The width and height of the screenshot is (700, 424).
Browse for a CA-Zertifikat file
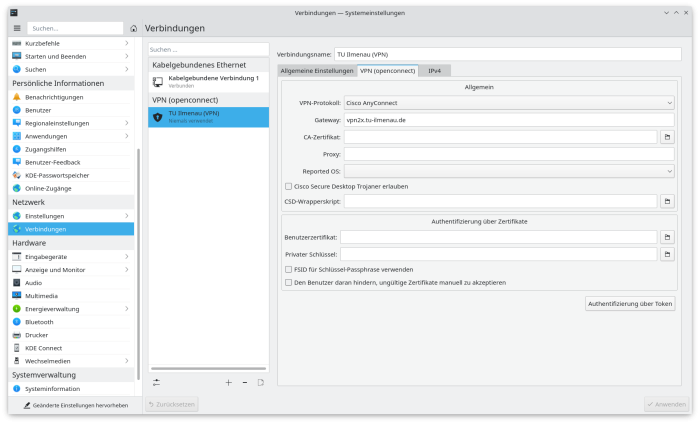coord(667,137)
